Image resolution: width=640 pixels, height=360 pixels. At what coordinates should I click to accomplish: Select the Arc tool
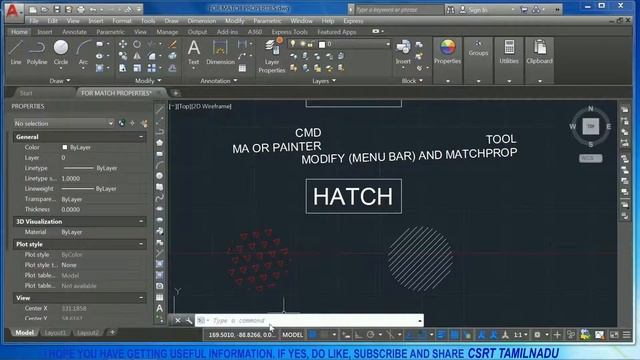[83, 53]
